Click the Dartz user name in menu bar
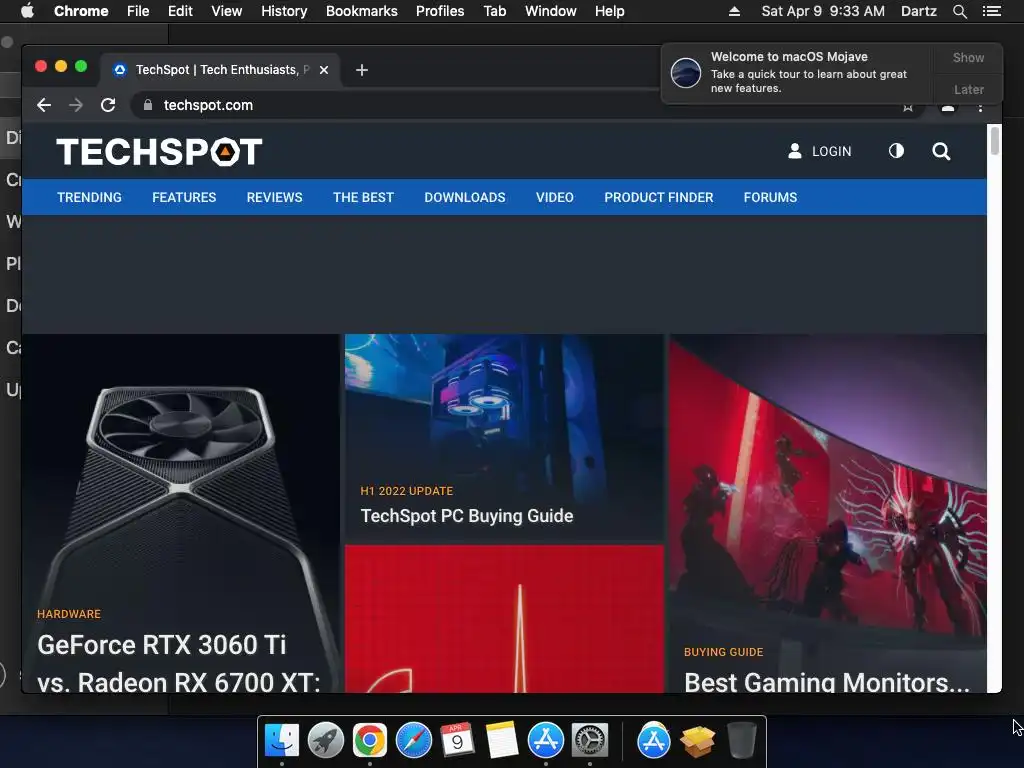This screenshot has width=1024, height=768. (918, 11)
